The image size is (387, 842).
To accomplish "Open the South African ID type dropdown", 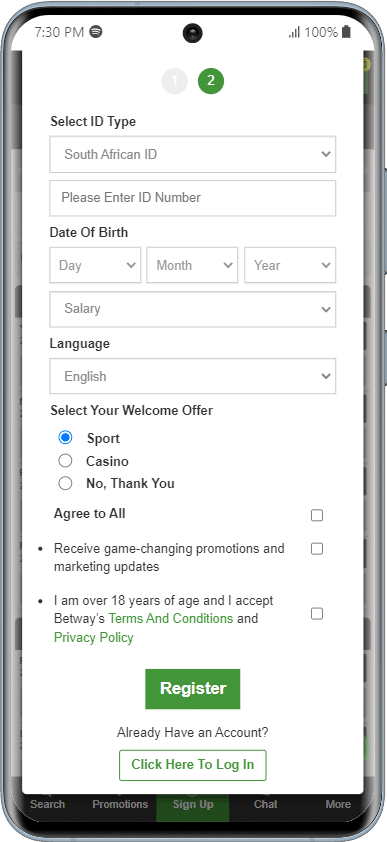I will pyautogui.click(x=193, y=154).
